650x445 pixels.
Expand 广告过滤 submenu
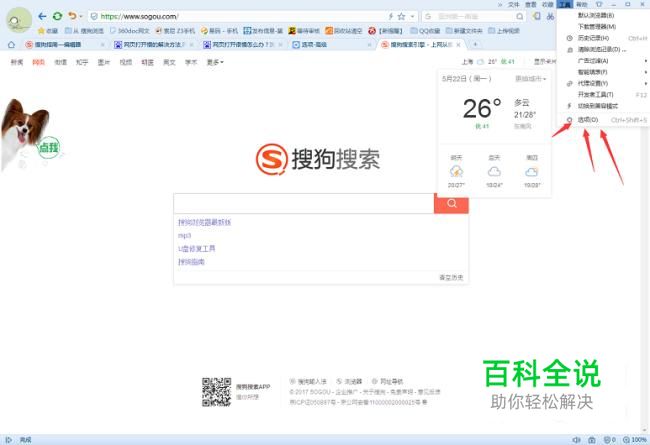[603, 61]
